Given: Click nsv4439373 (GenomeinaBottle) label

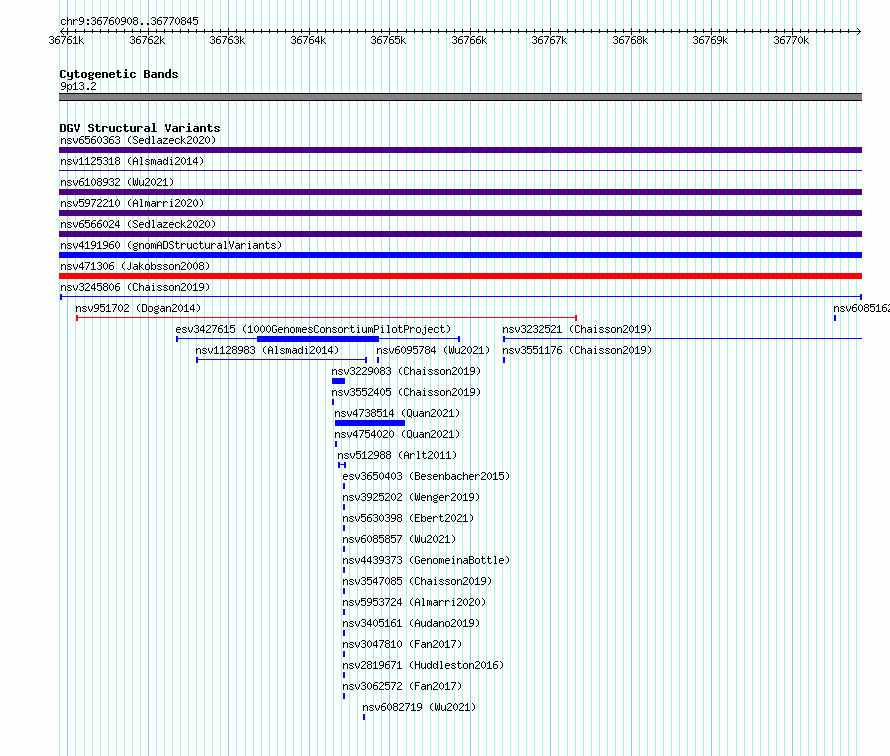Looking at the screenshot, I should (x=426, y=560).
